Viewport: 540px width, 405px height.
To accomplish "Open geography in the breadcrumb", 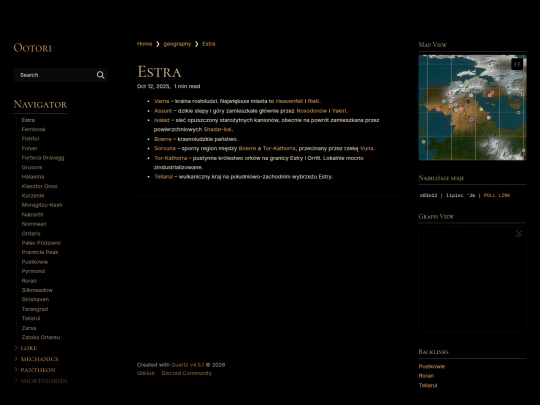I will pos(177,44).
